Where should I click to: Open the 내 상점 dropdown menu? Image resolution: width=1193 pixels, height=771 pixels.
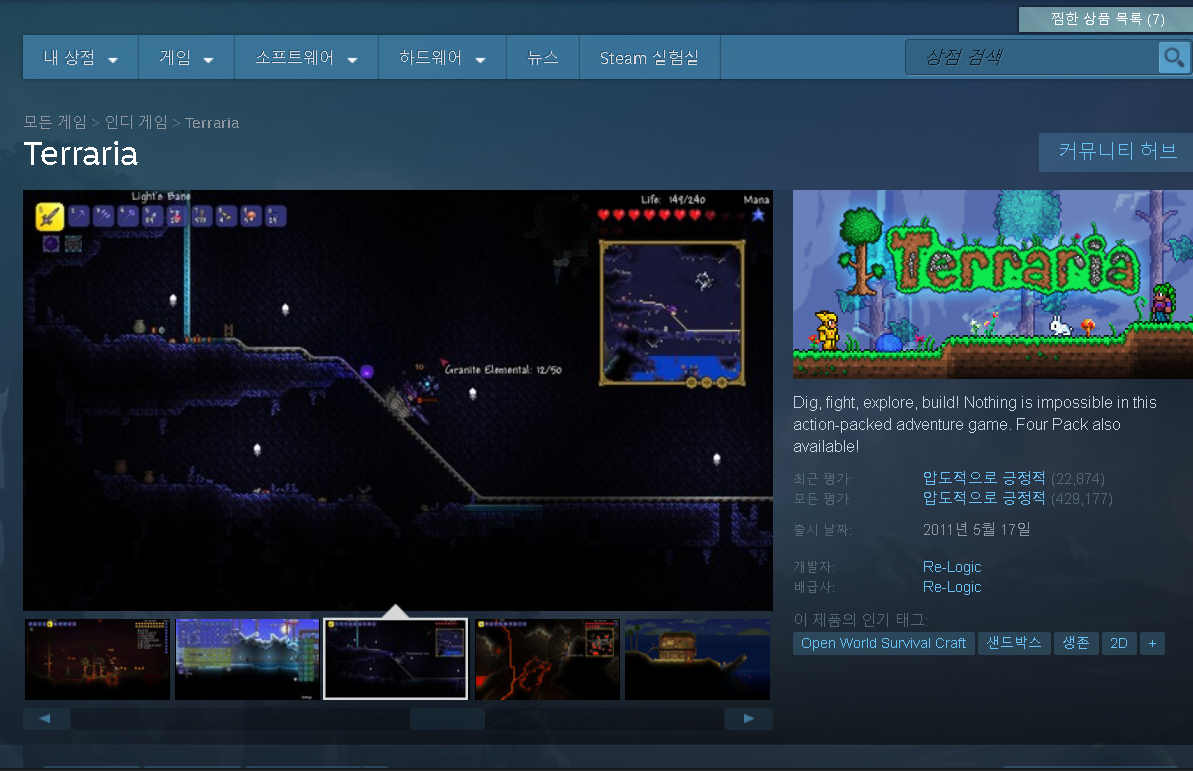[x=81, y=57]
